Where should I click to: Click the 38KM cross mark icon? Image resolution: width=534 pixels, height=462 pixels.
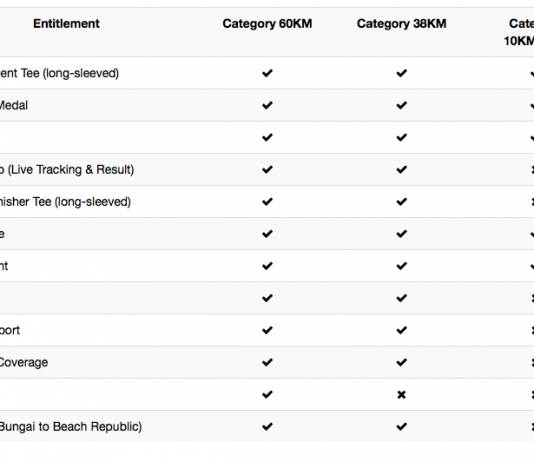pyautogui.click(x=402, y=395)
